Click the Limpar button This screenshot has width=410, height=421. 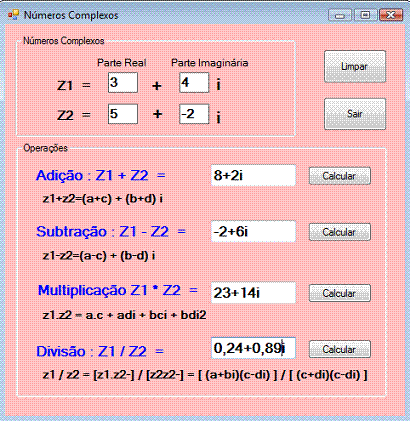coord(355,66)
